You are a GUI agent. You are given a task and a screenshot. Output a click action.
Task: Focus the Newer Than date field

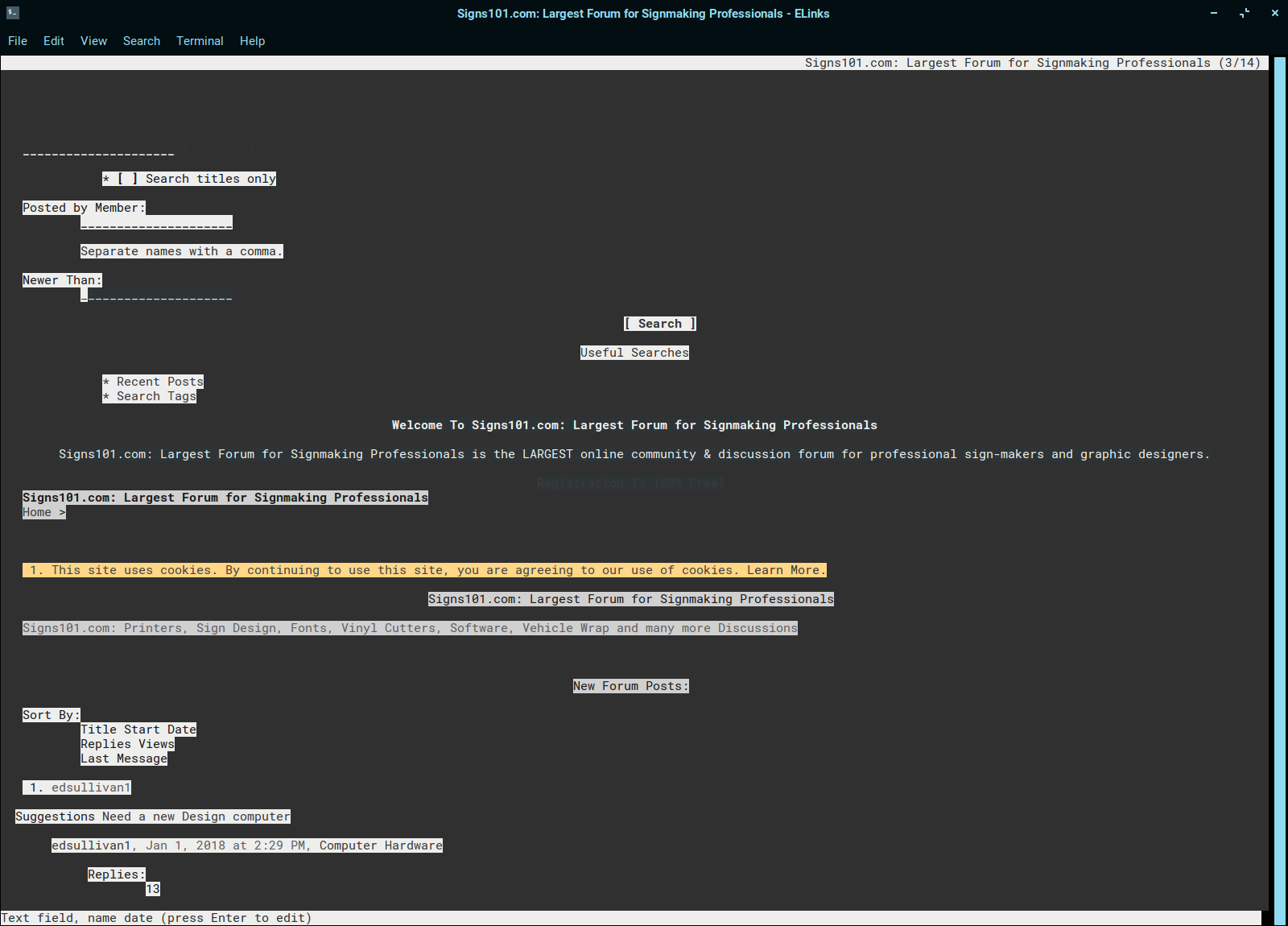(156, 295)
